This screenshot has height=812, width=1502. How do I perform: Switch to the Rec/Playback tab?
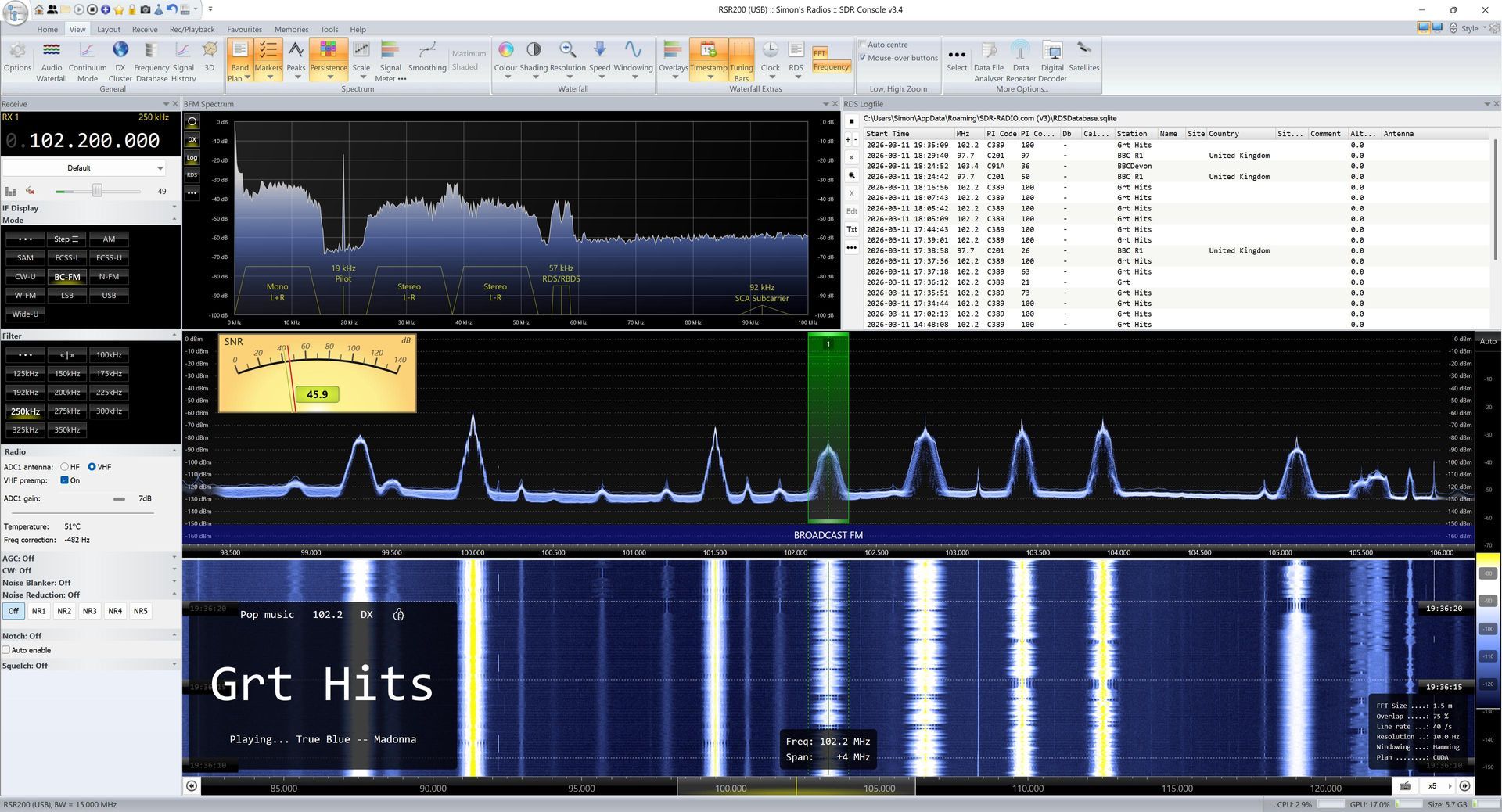[192, 30]
